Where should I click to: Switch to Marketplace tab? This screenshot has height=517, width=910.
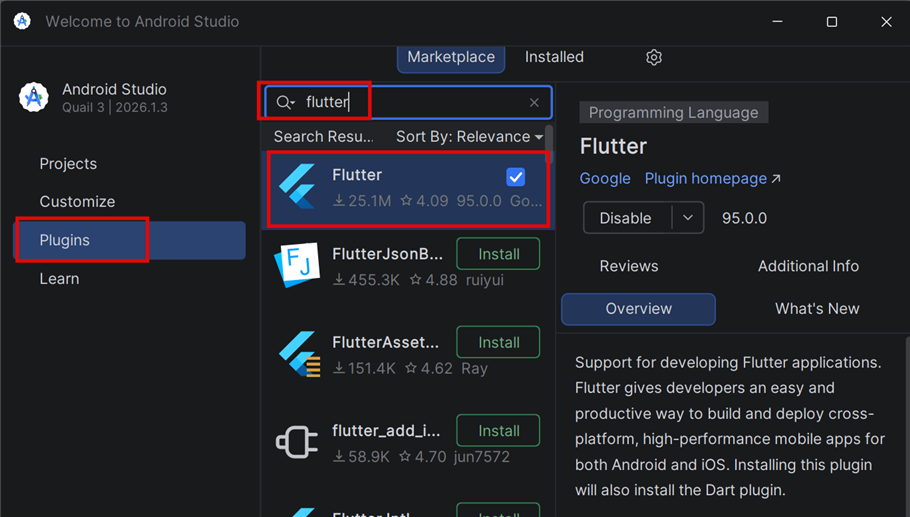451,57
